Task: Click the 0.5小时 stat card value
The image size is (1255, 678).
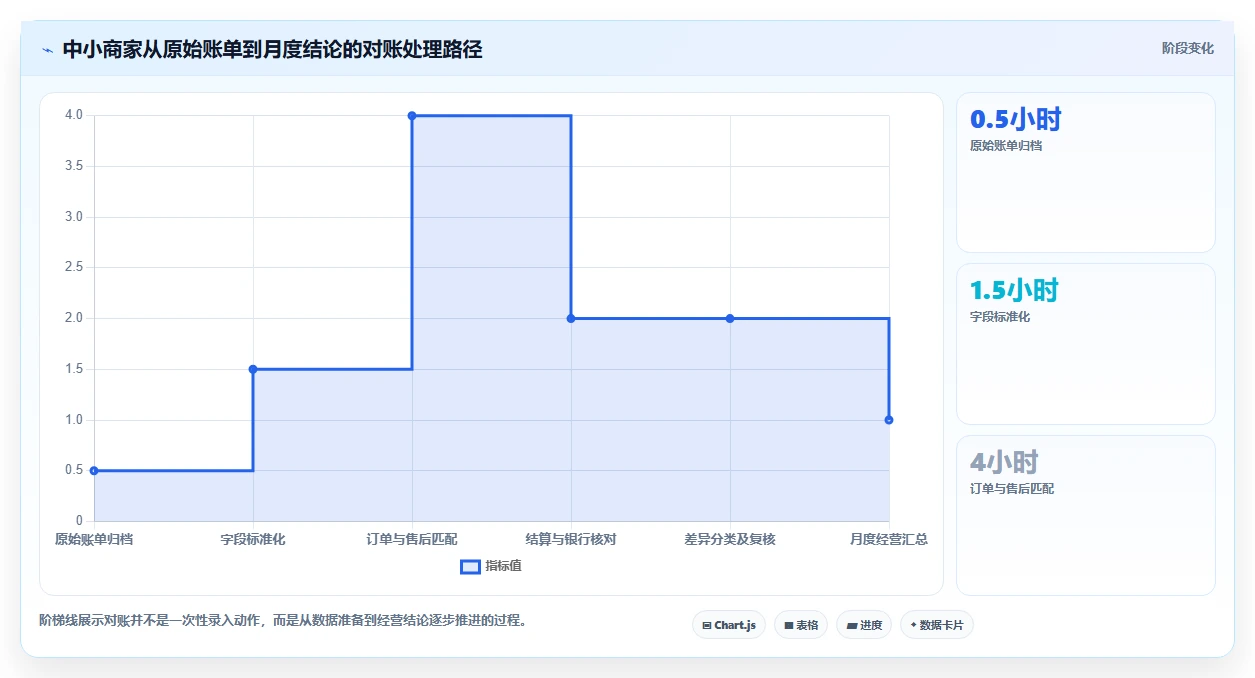Action: 1015,119
